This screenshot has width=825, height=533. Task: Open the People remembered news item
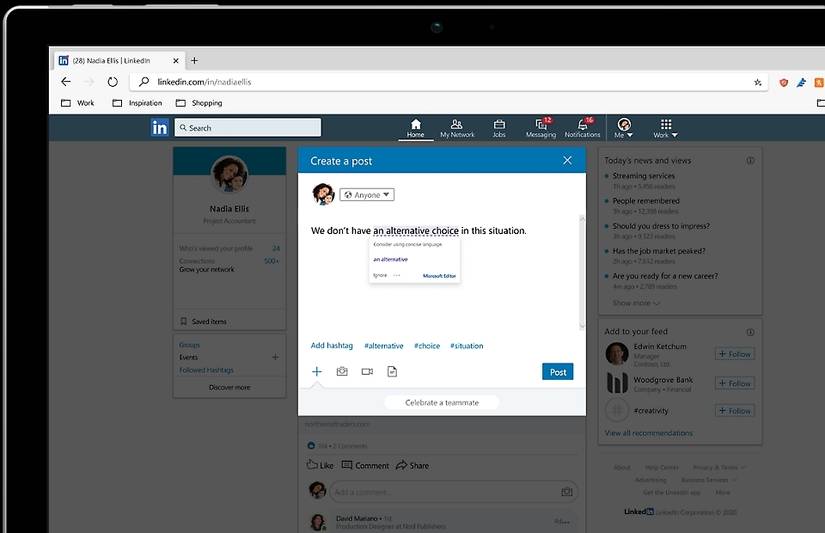point(646,201)
